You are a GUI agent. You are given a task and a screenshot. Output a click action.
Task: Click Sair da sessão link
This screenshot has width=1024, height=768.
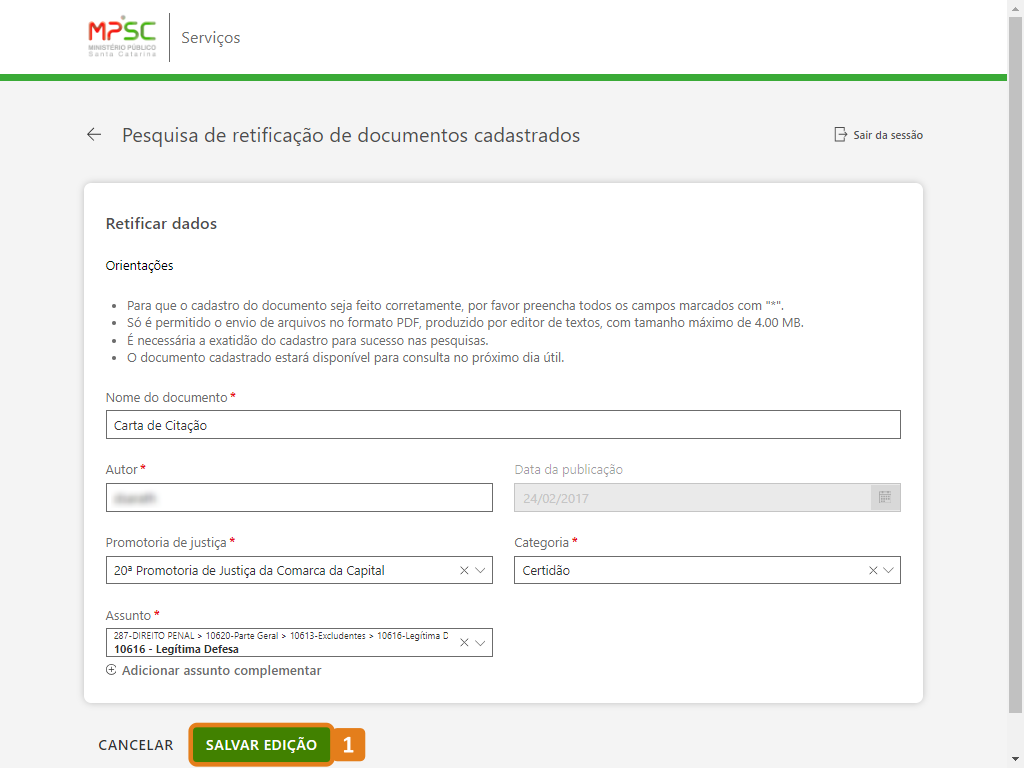point(887,135)
